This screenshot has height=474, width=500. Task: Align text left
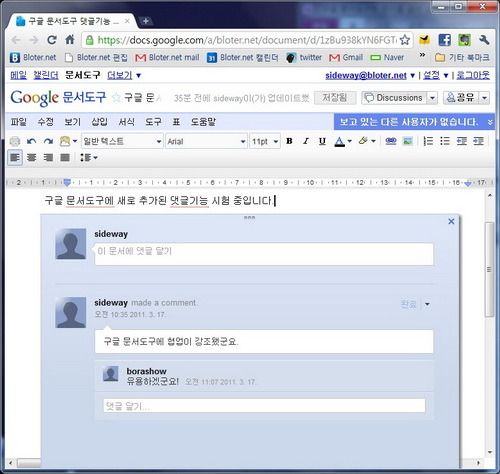(x=15, y=157)
